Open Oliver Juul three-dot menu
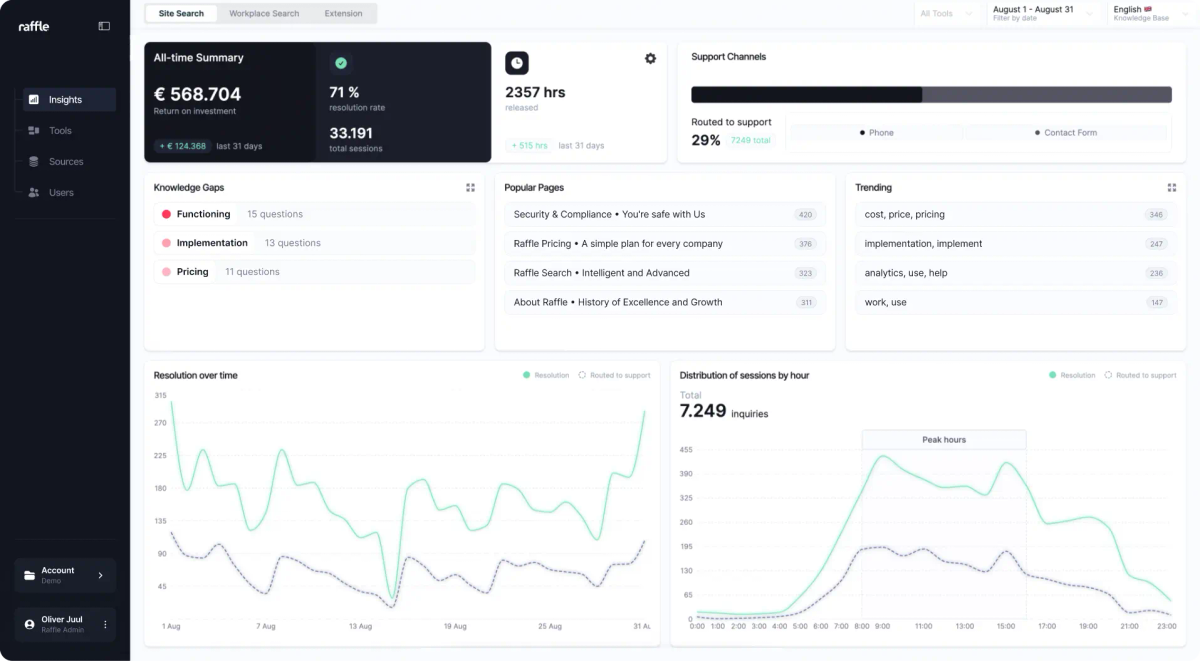The width and height of the screenshot is (1200, 661). [x=105, y=624]
